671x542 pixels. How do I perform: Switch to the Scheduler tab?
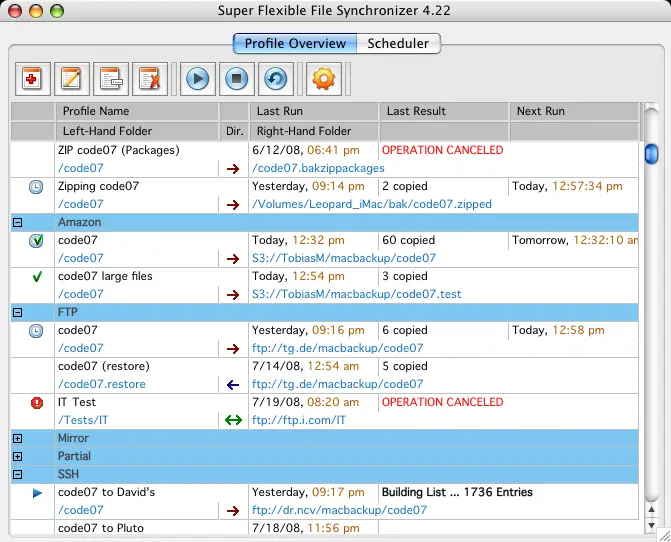(398, 43)
